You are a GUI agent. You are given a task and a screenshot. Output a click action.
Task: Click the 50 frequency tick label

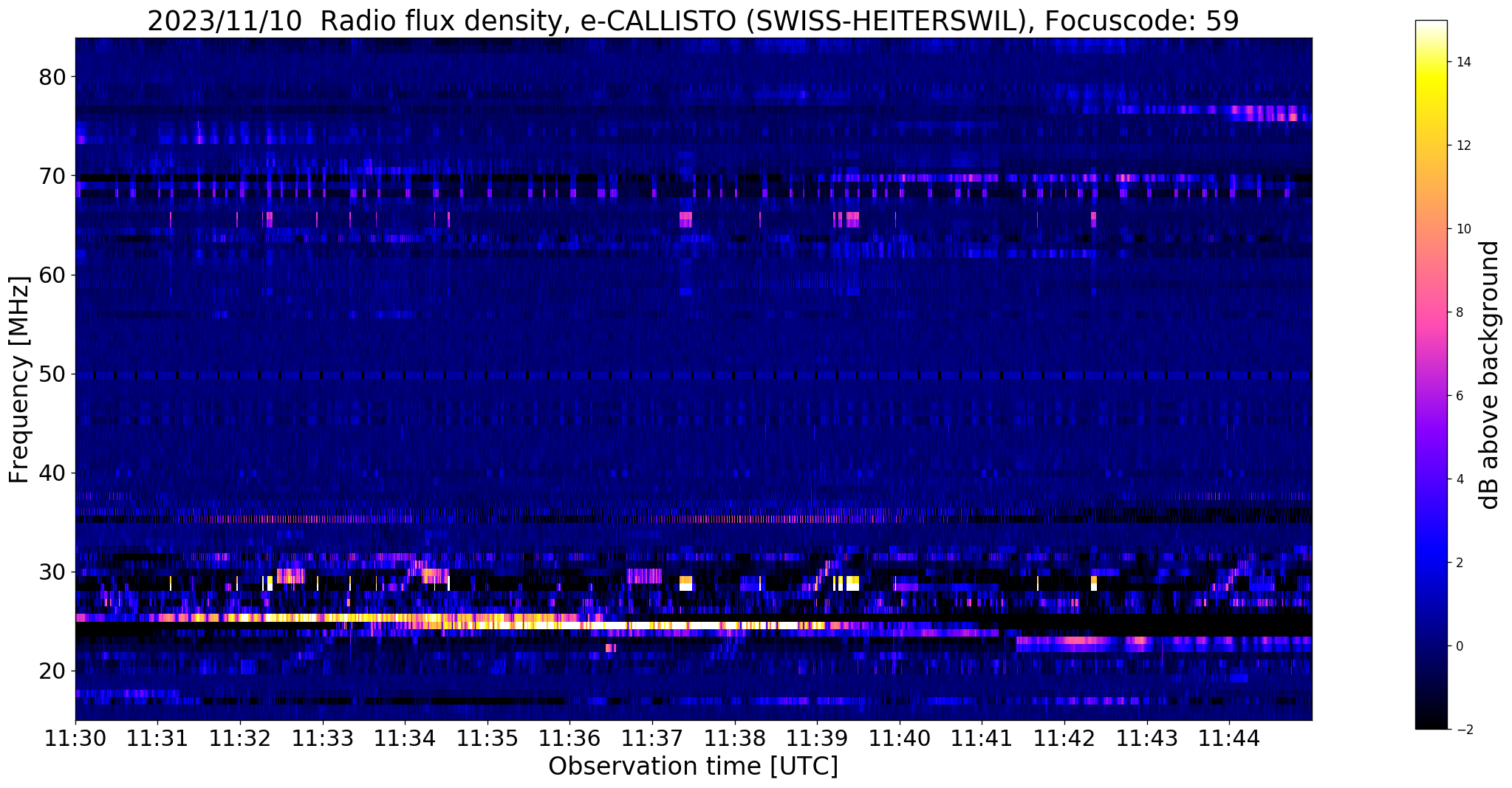[52, 374]
